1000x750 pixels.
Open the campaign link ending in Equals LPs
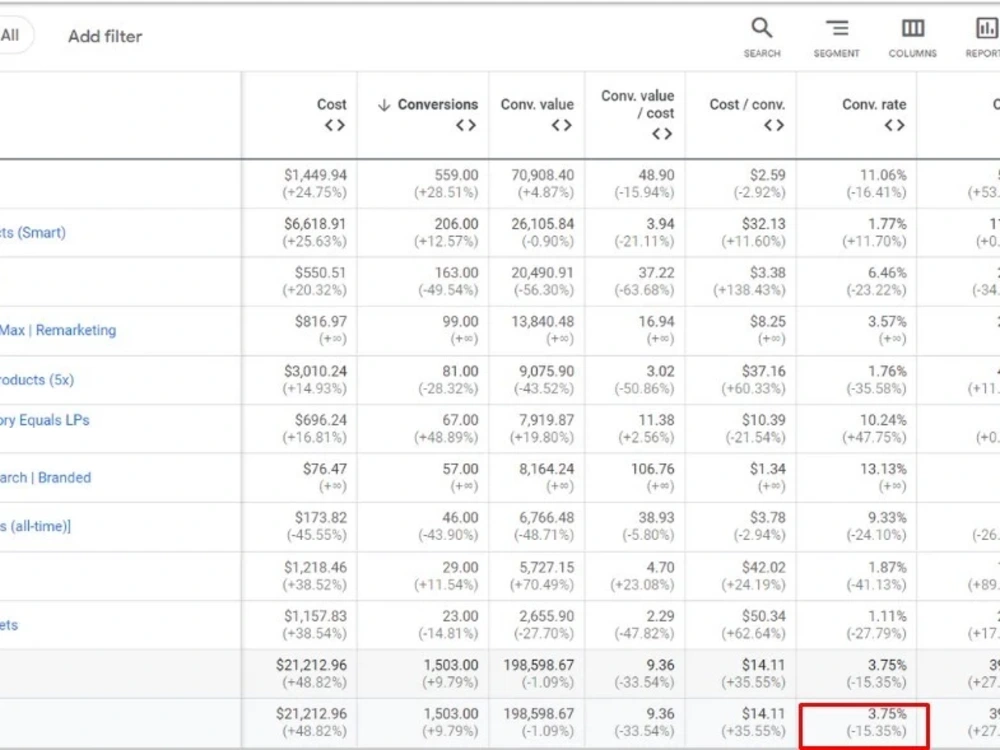(x=45, y=421)
